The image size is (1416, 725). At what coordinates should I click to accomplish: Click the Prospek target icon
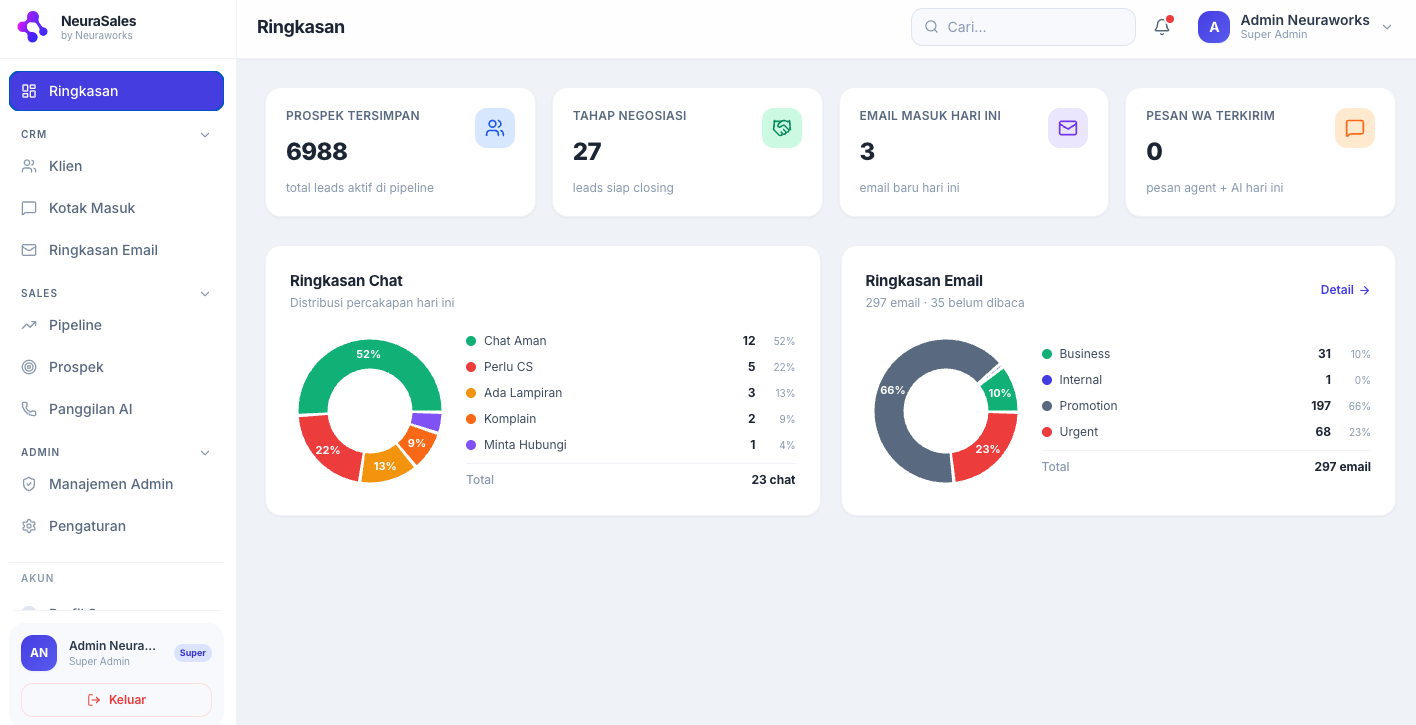point(29,367)
